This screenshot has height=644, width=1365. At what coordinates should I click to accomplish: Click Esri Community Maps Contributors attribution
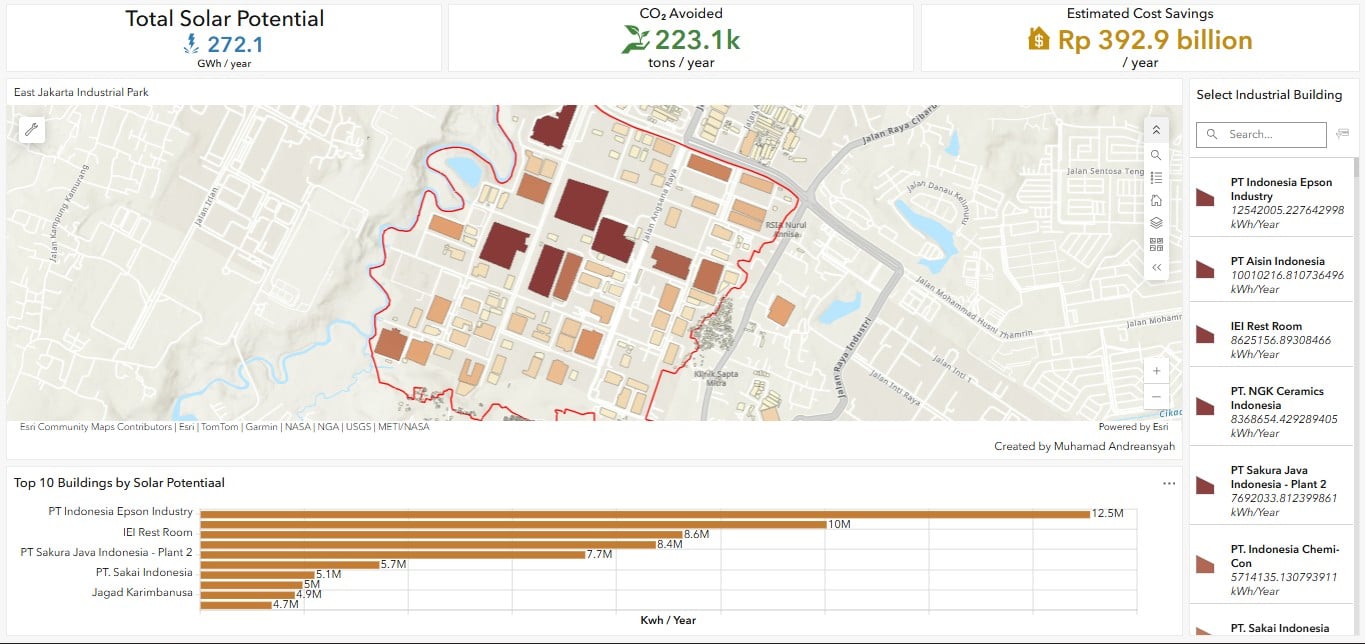(95, 427)
